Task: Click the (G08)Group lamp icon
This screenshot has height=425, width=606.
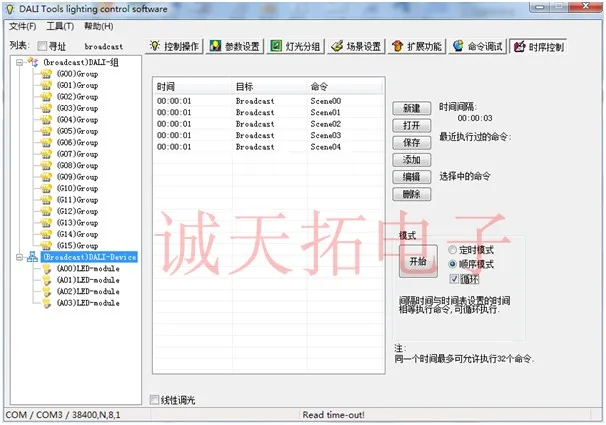Action: (46, 165)
